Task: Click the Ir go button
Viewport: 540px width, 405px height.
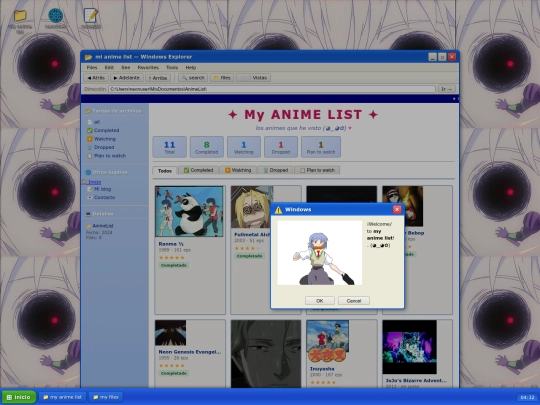Action: pyautogui.click(x=447, y=89)
